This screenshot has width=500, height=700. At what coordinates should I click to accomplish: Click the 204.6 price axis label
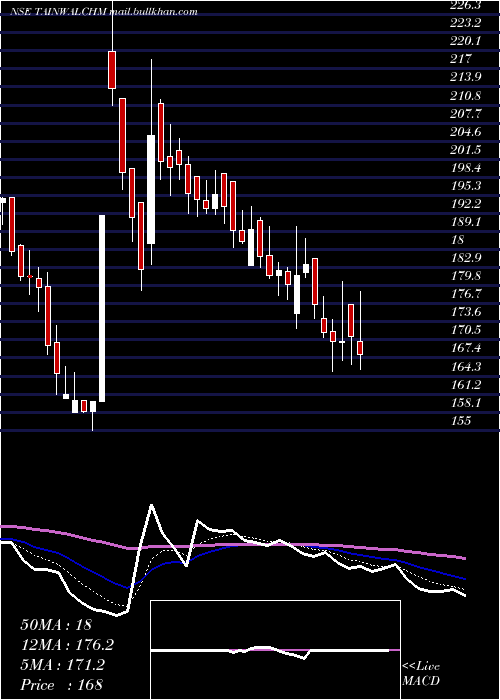point(465,132)
